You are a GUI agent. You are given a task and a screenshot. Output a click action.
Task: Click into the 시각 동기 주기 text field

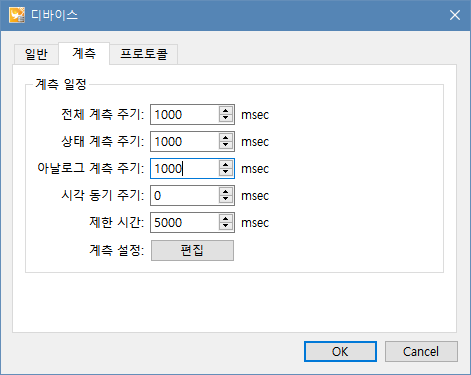pos(185,196)
